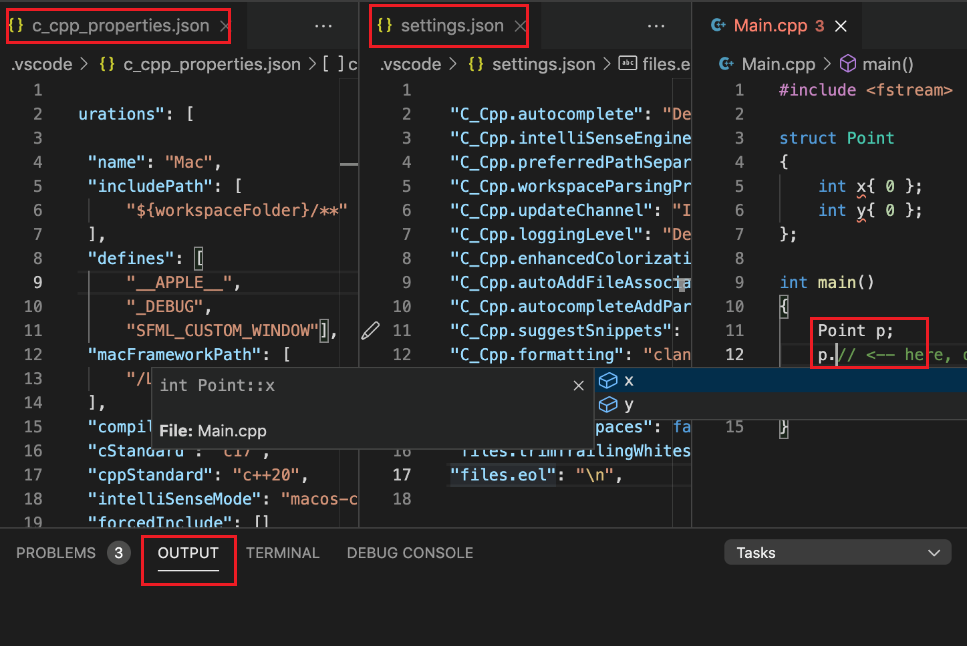The height and width of the screenshot is (646, 967).
Task: Click int x{ 0 }; member line
Action: point(870,186)
